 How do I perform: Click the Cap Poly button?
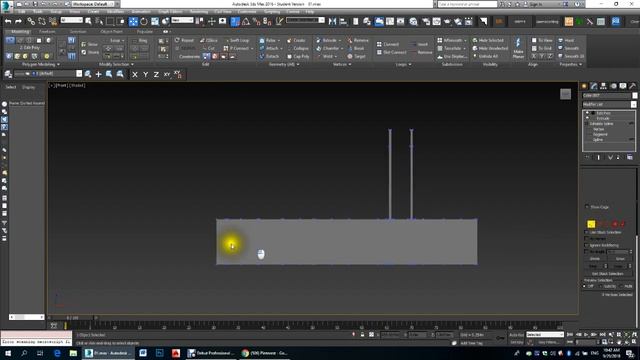[298, 56]
